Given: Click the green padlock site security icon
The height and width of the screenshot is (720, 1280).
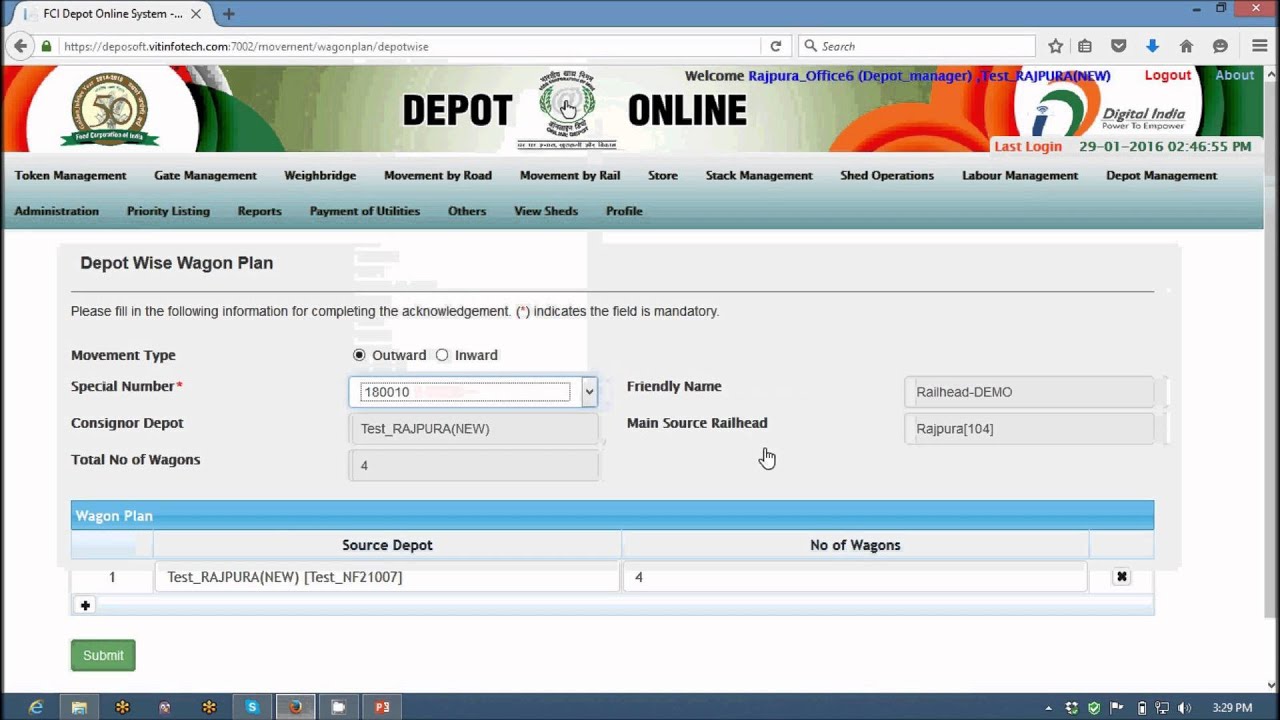Looking at the screenshot, I should click(x=46, y=46).
